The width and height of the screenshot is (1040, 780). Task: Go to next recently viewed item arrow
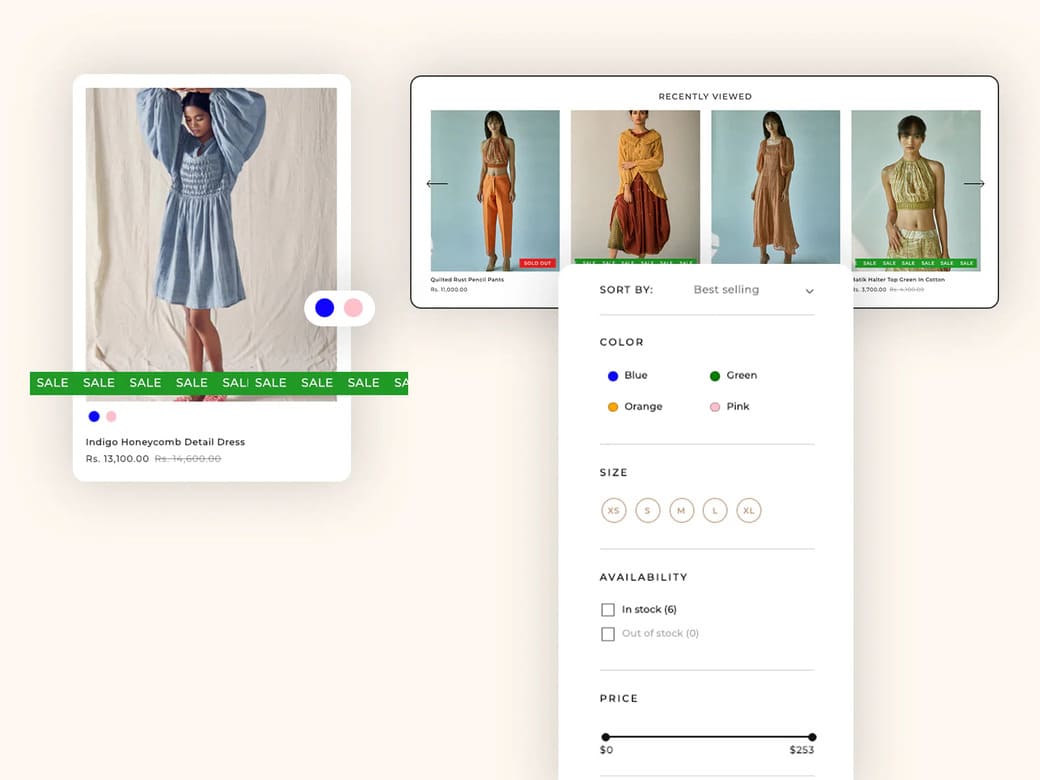(x=973, y=184)
